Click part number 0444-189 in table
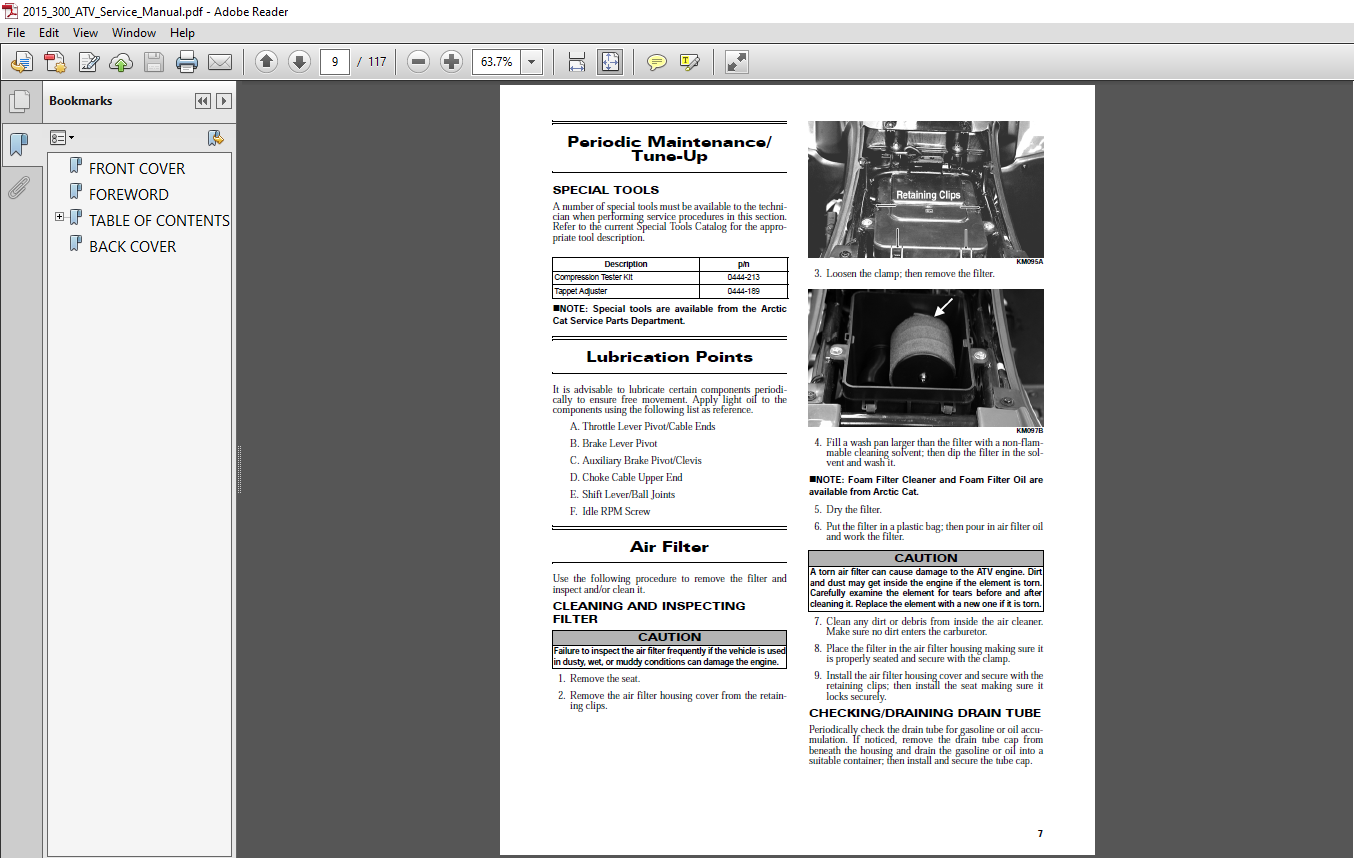The width and height of the screenshot is (1354, 858). [744, 291]
